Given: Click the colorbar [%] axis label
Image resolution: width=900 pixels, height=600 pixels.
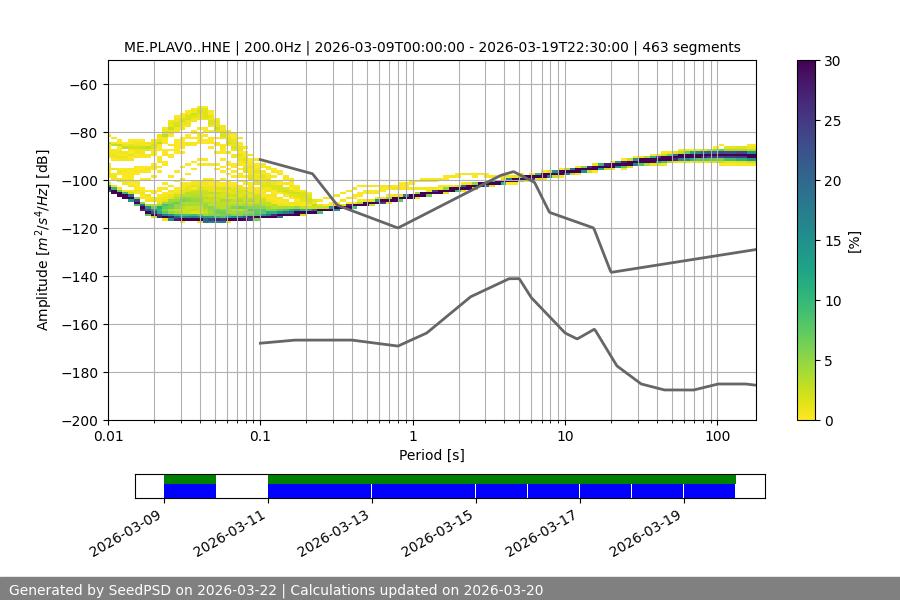Looking at the screenshot, I should [x=854, y=241].
